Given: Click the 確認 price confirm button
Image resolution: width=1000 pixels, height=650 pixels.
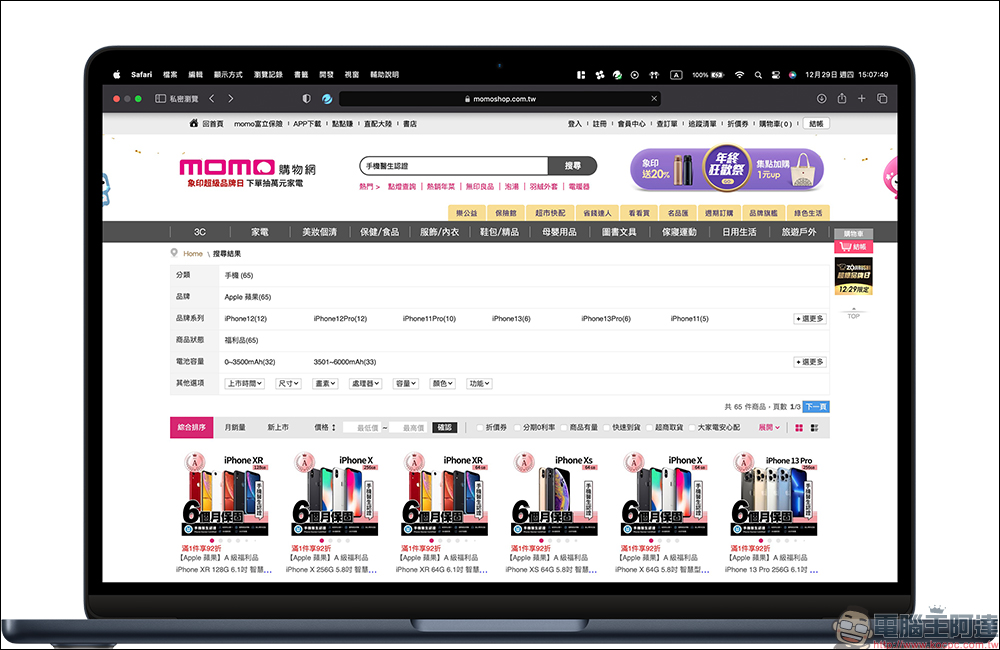Looking at the screenshot, I should point(445,427).
